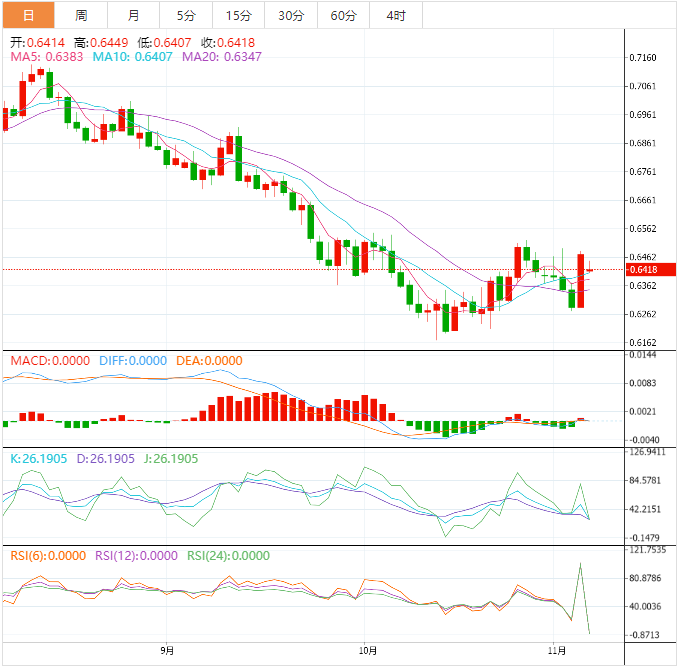This screenshot has width=680, height=667.
Task: Open the 15分 timeframe tab
Action: pyautogui.click(x=239, y=16)
